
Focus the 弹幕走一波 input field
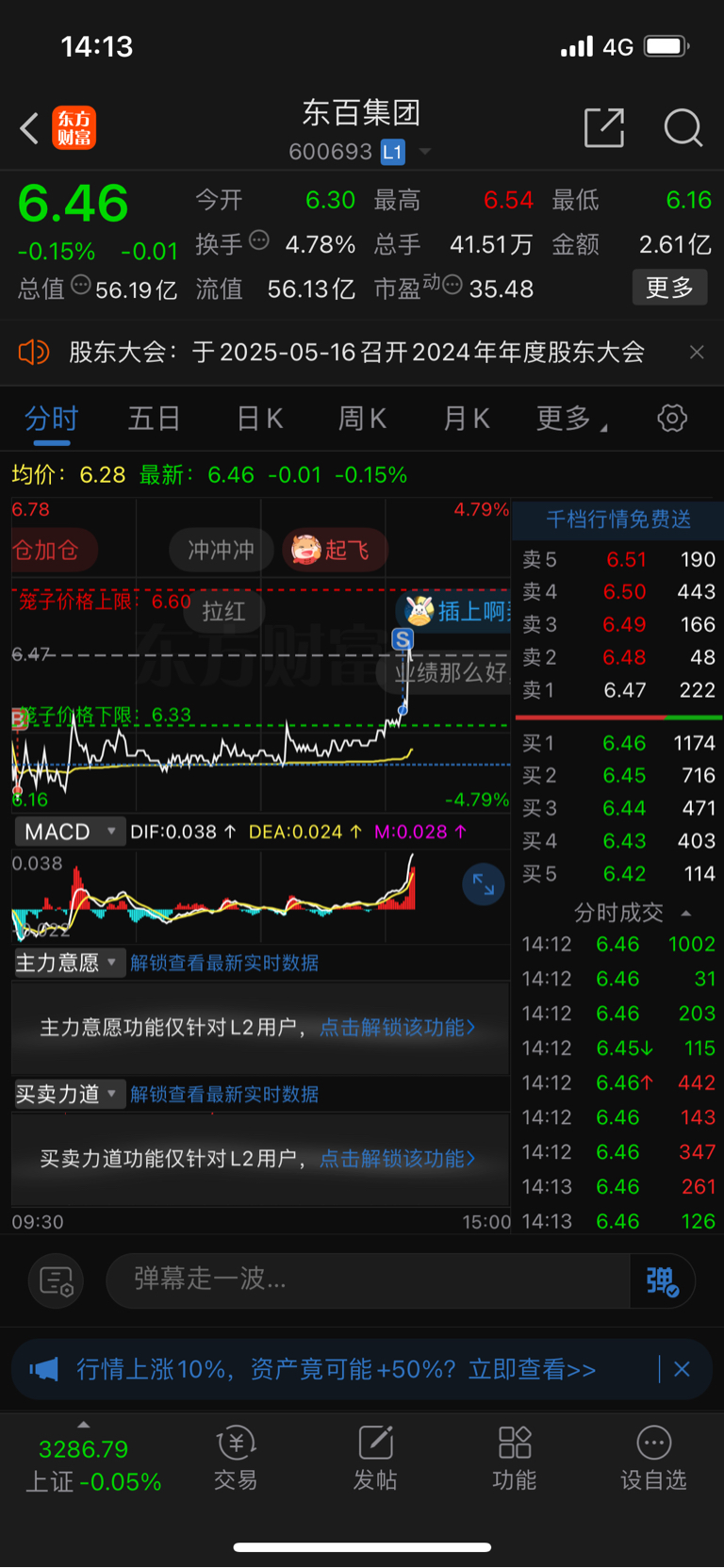(368, 1280)
